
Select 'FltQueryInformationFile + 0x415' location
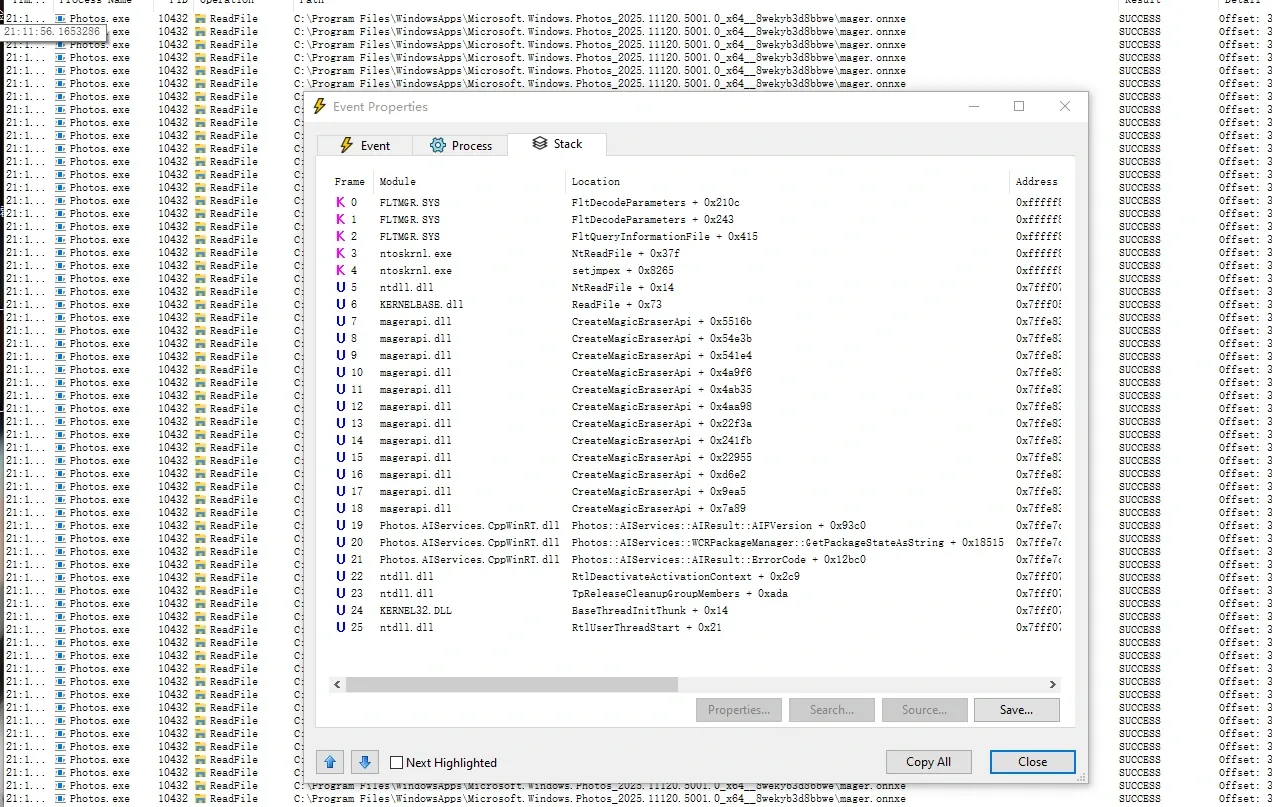[x=665, y=237]
